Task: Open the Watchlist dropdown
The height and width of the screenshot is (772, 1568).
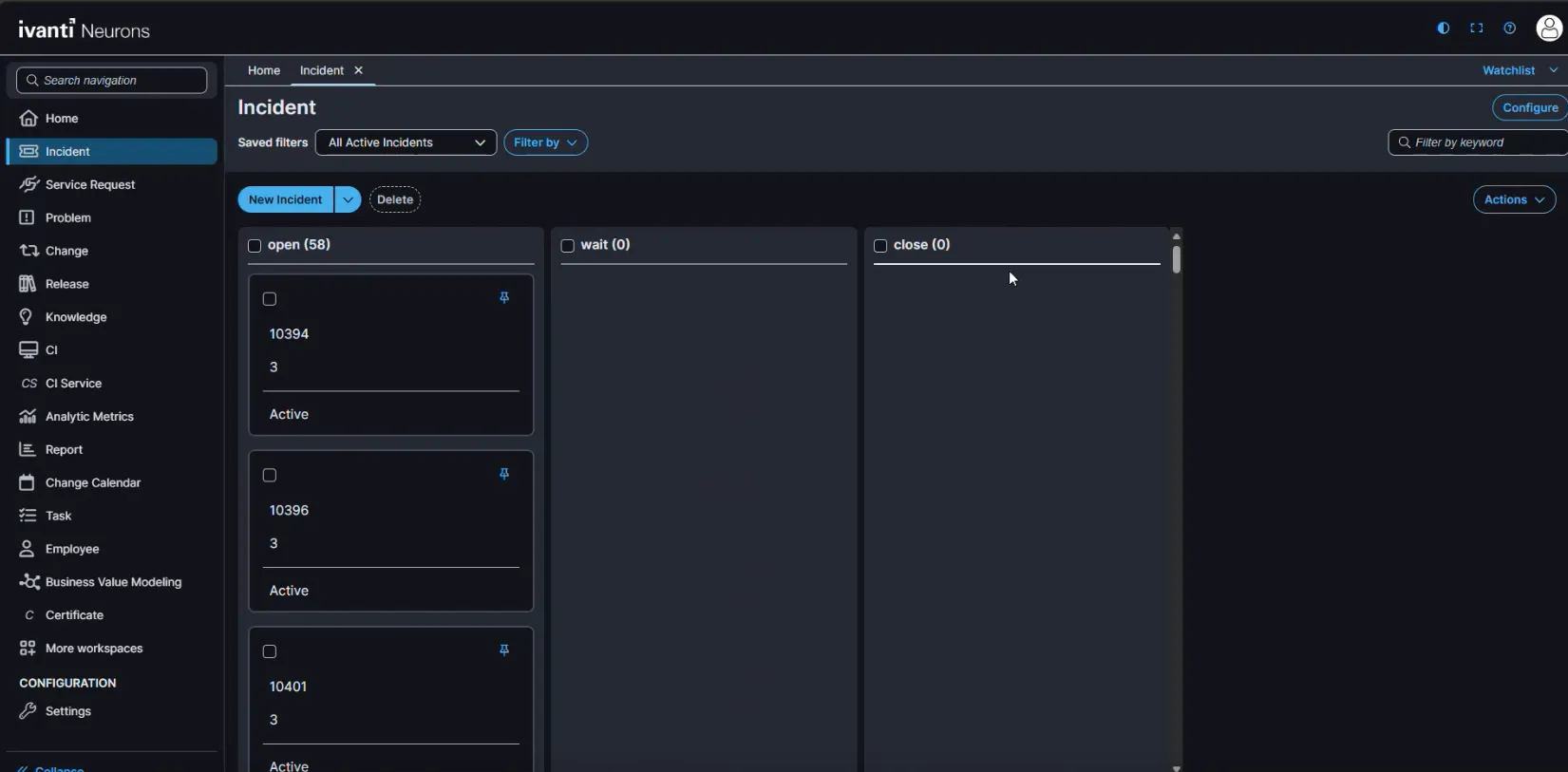Action: coord(1520,70)
